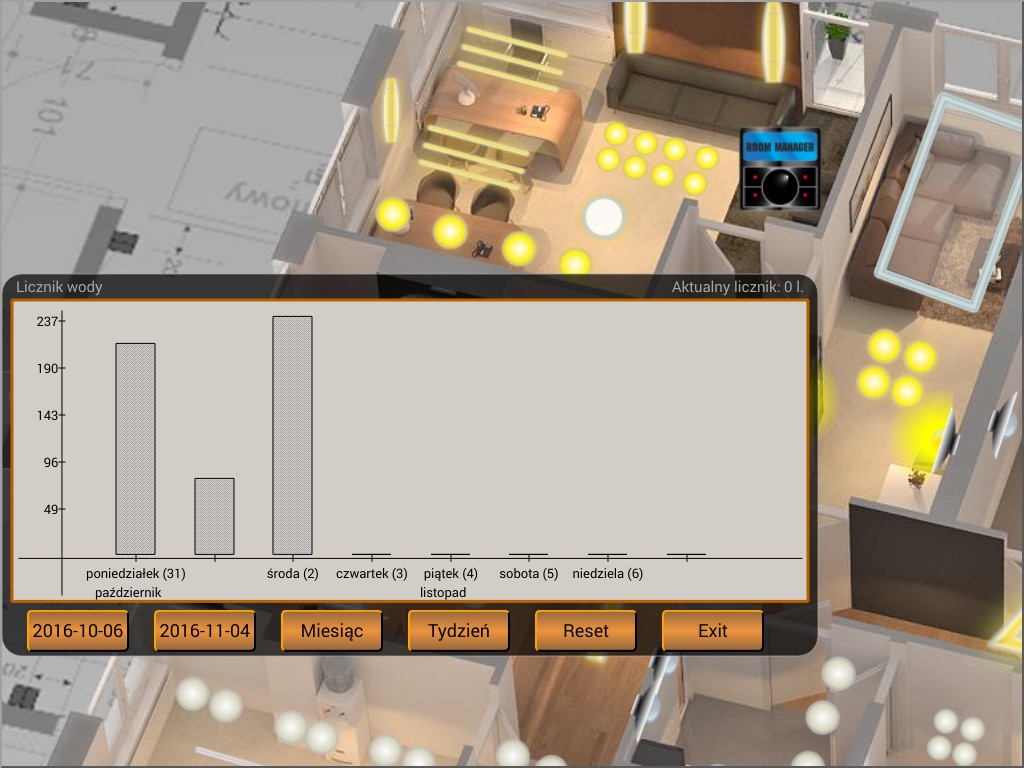Toggle the yellow lamp at the table's left end

coord(392,214)
